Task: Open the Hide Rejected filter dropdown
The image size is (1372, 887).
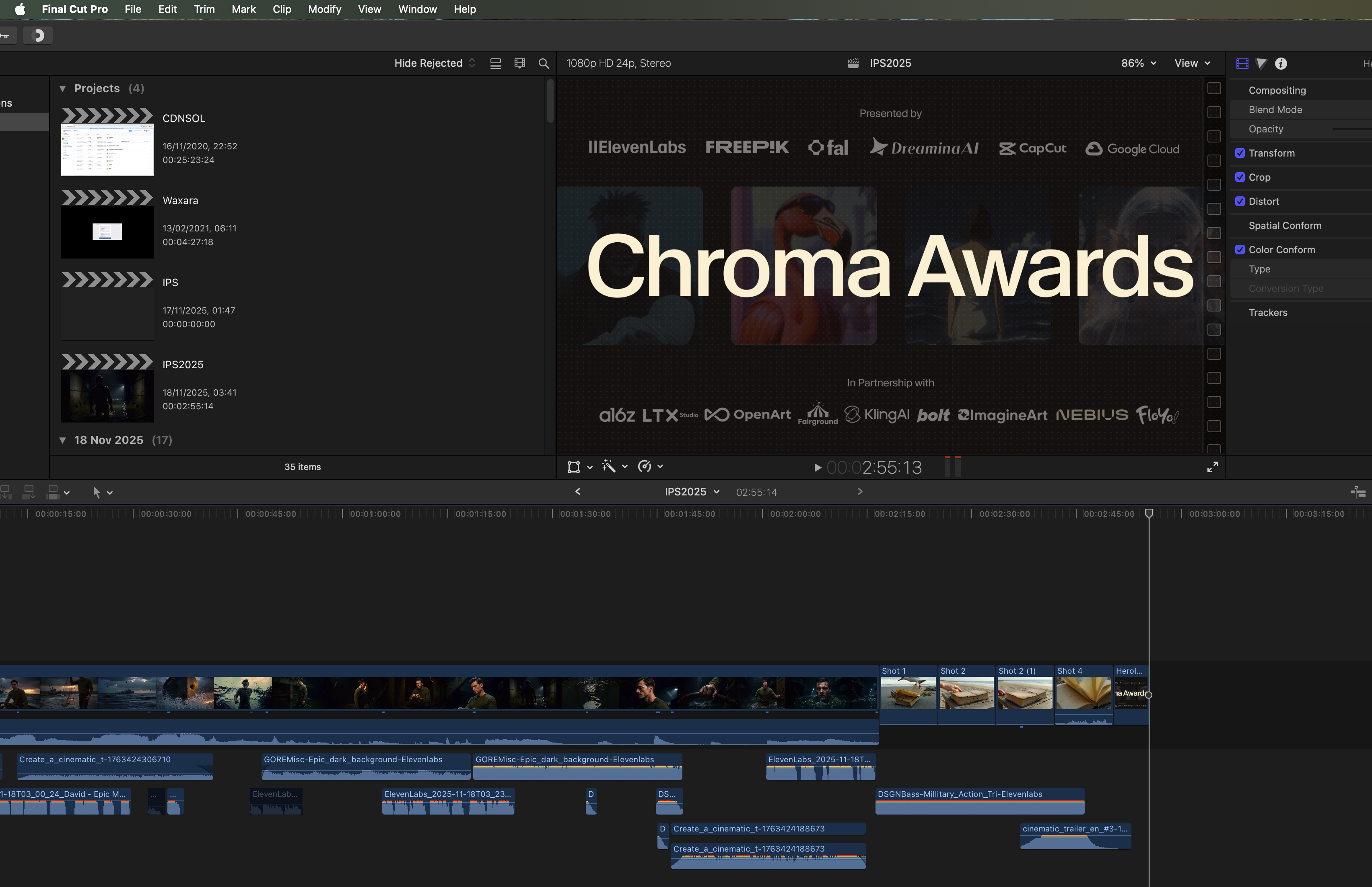Action: (x=435, y=63)
